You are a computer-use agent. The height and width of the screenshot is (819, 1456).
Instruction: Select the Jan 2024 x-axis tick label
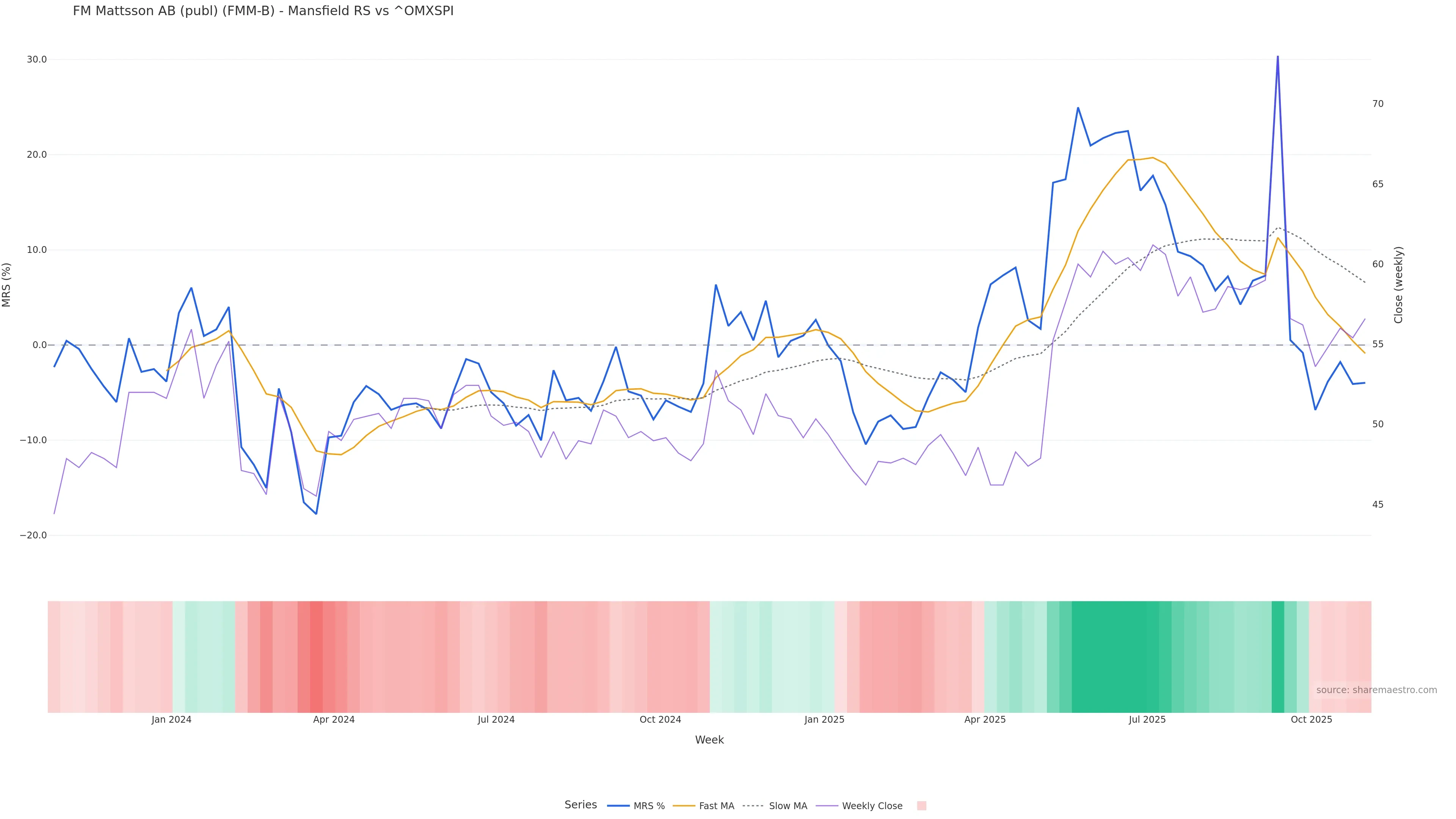coord(171,720)
